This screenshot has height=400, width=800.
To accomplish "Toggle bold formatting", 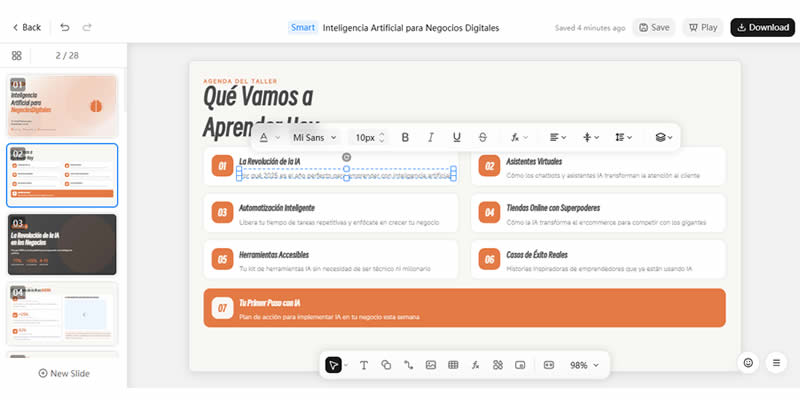I will click(405, 137).
